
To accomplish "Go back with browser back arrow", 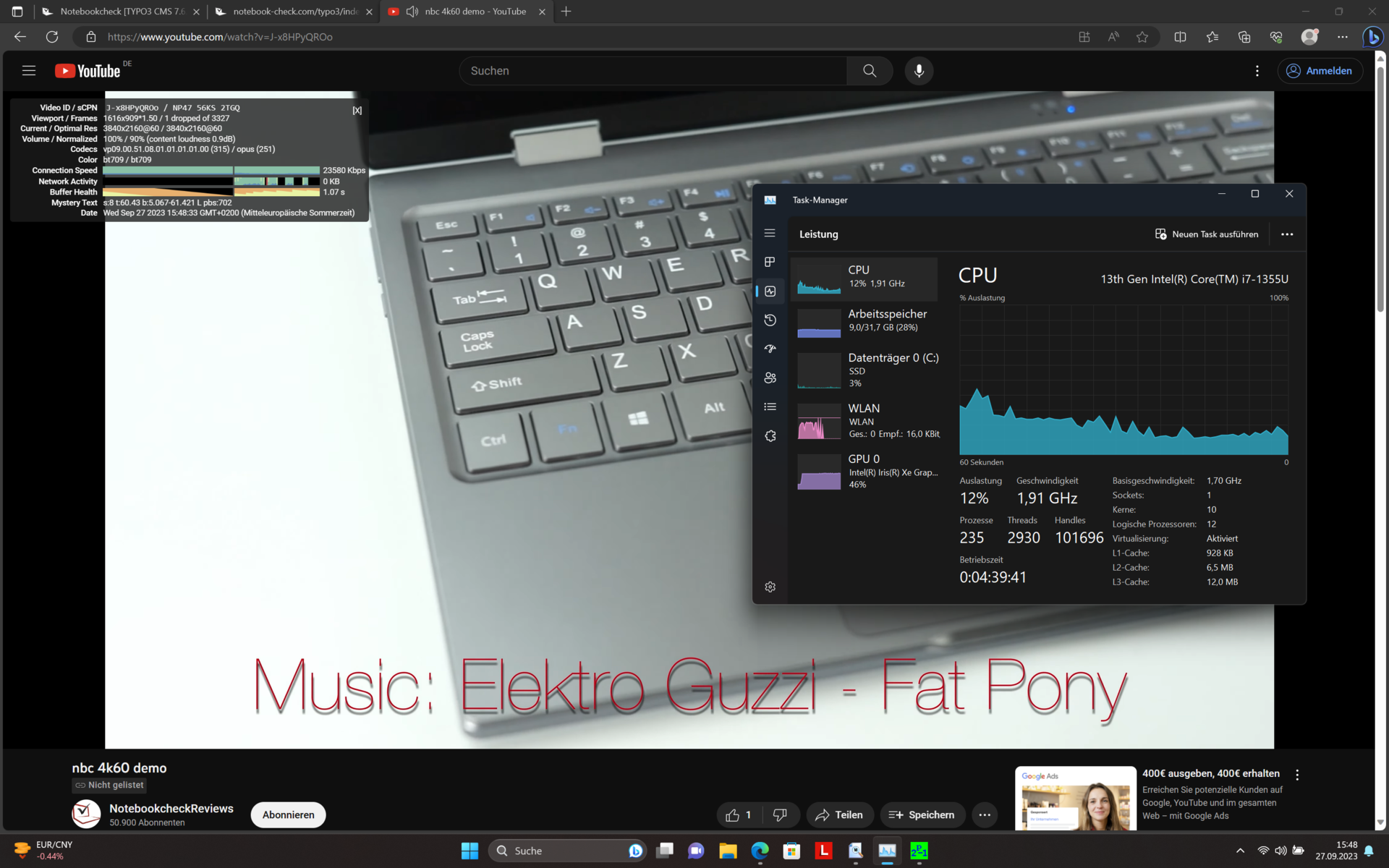I will tap(20, 37).
